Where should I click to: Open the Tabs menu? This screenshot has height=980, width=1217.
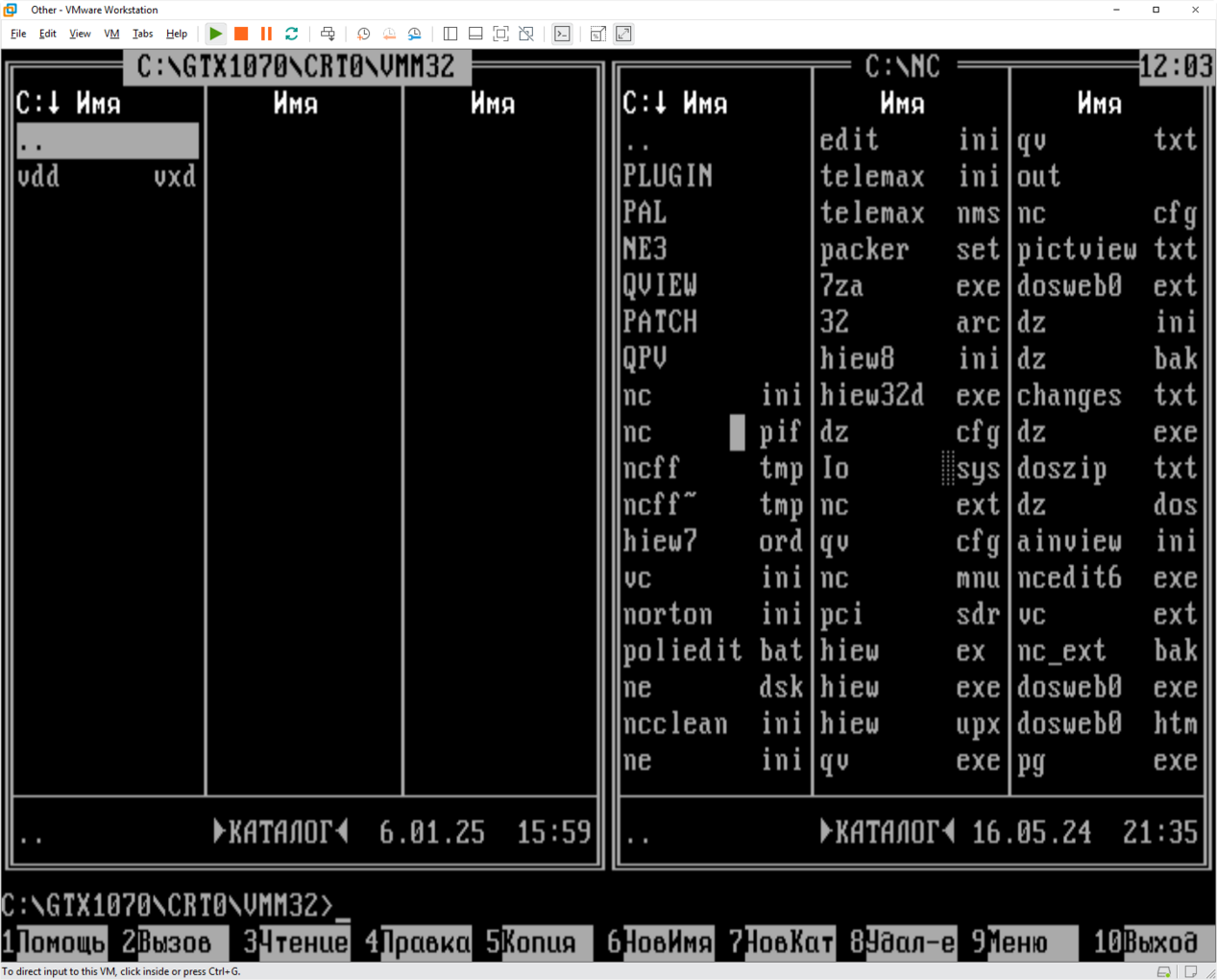[x=142, y=34]
